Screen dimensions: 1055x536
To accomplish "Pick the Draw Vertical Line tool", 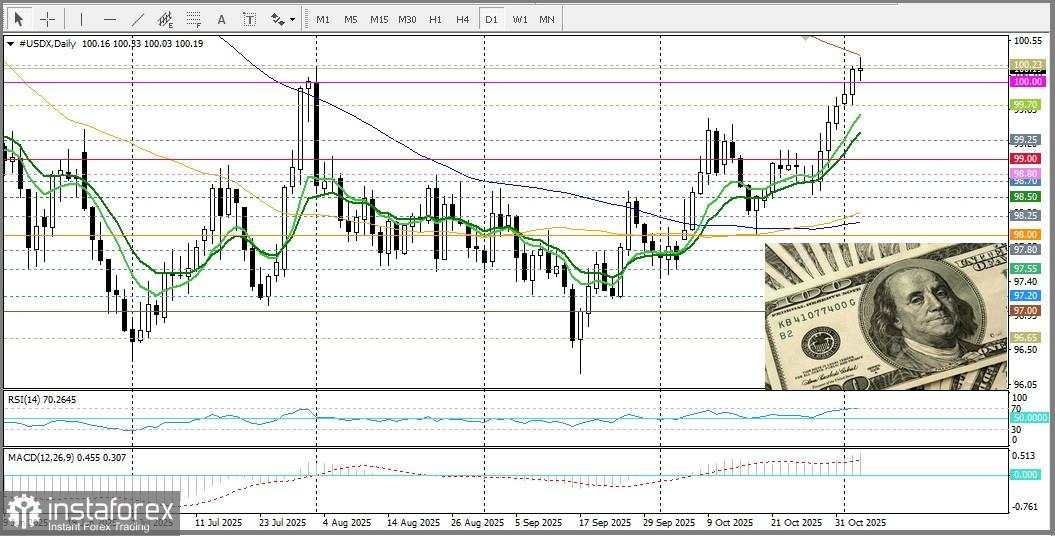I will coord(81,20).
